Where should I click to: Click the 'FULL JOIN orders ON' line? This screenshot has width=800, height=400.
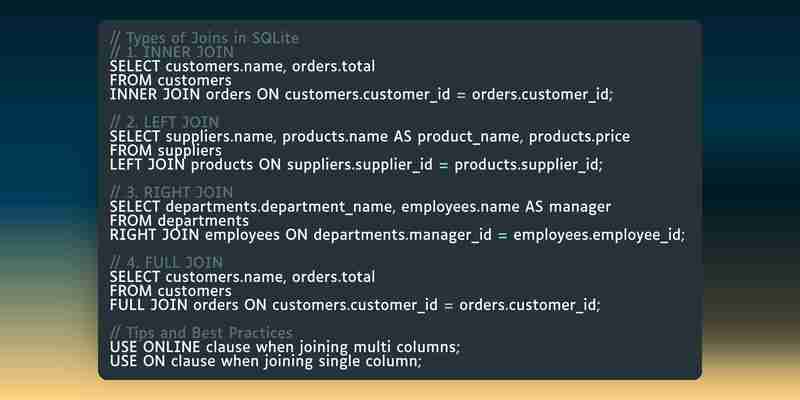point(355,306)
